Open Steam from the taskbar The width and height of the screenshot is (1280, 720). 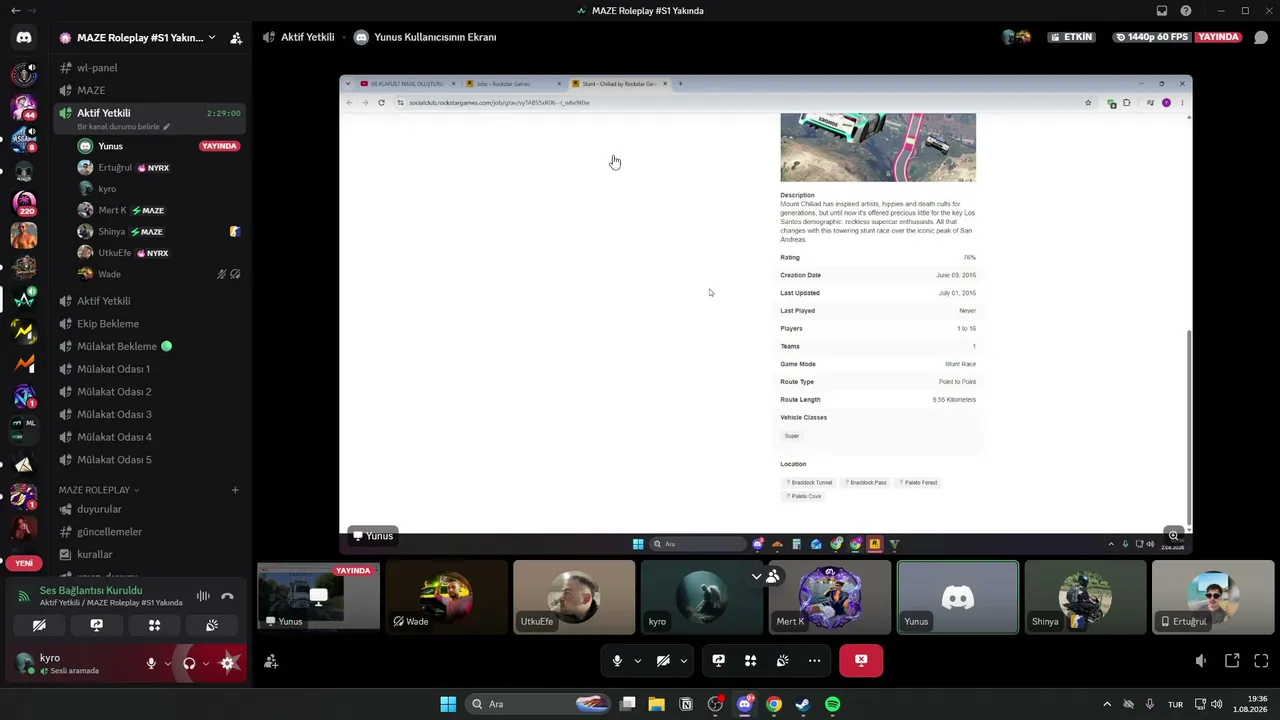coord(802,704)
